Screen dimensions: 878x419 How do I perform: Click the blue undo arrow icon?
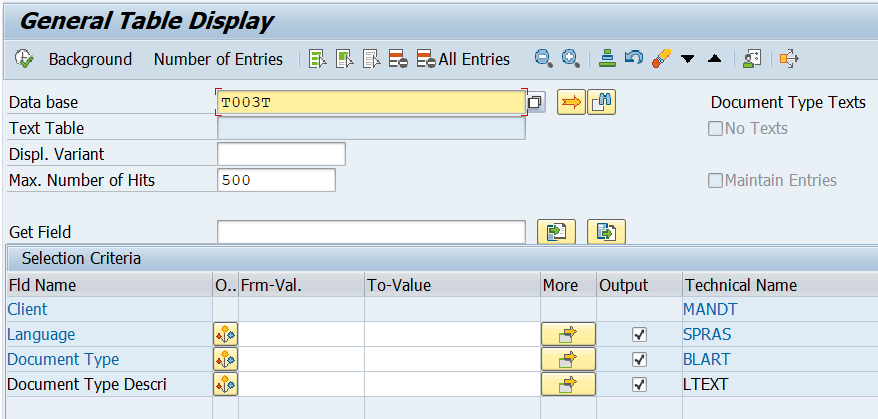[x=633, y=58]
